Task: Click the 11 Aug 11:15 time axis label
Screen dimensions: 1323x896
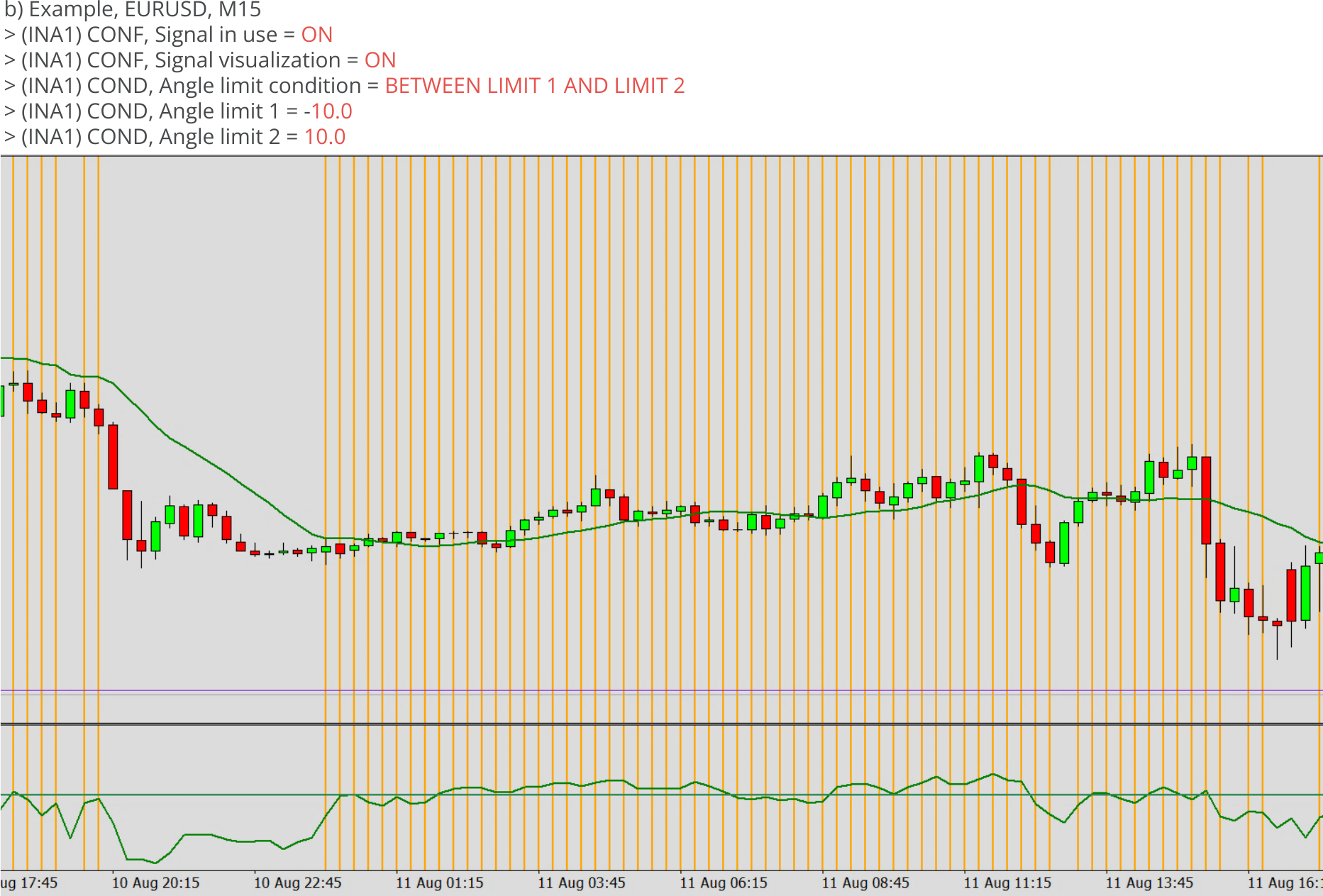Action: (1007, 883)
